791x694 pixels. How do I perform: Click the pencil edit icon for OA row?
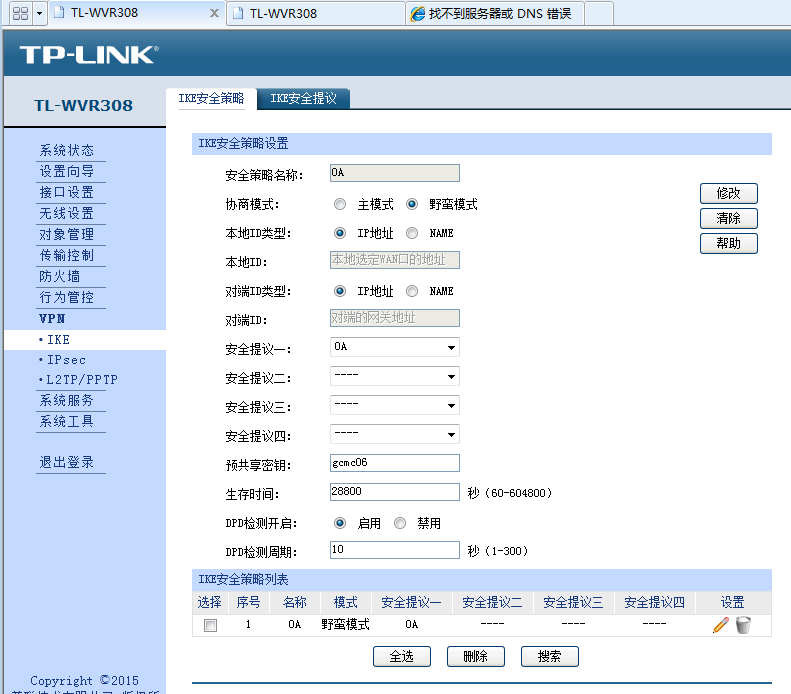(x=721, y=625)
